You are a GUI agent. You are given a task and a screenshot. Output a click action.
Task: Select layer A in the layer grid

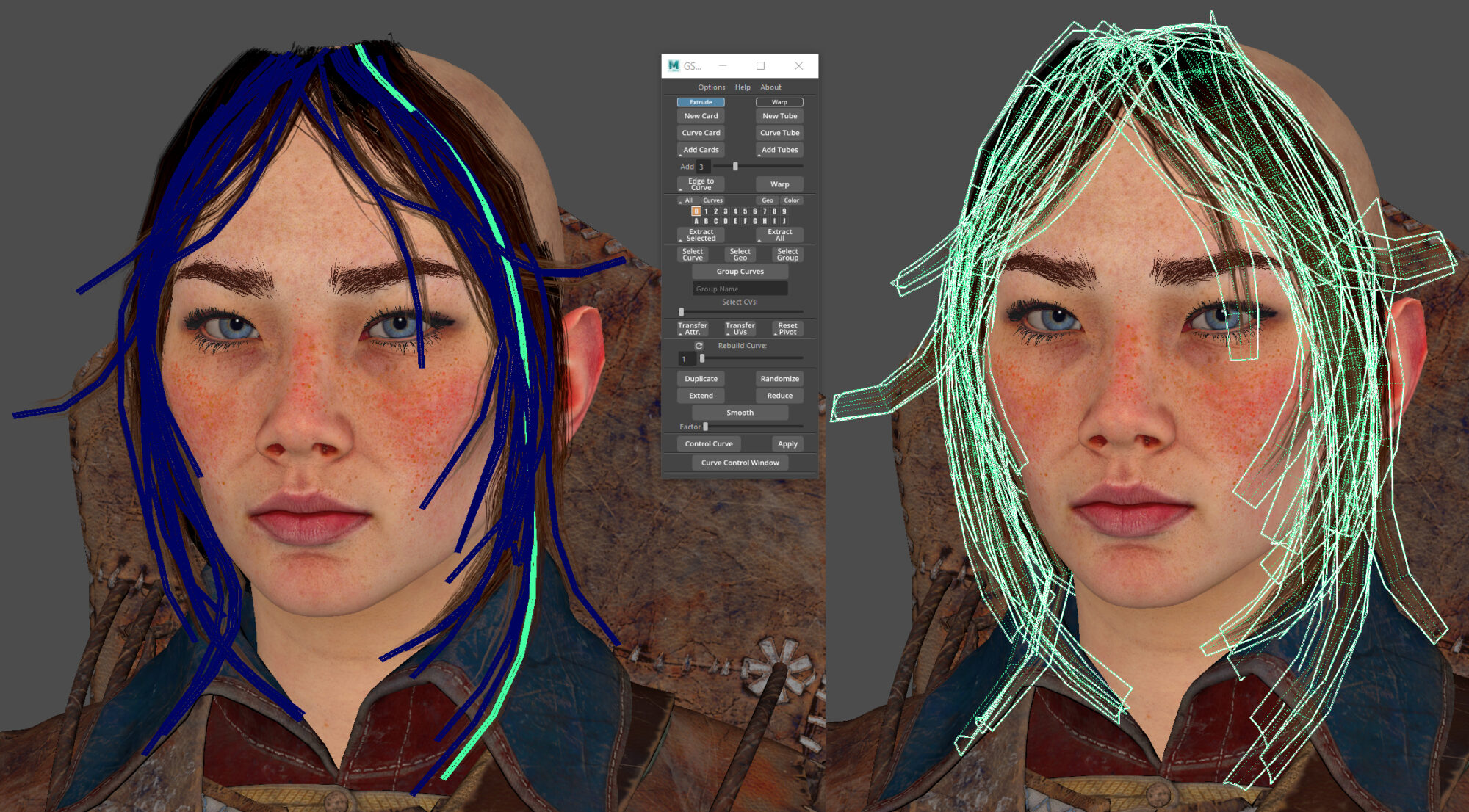coord(696,221)
